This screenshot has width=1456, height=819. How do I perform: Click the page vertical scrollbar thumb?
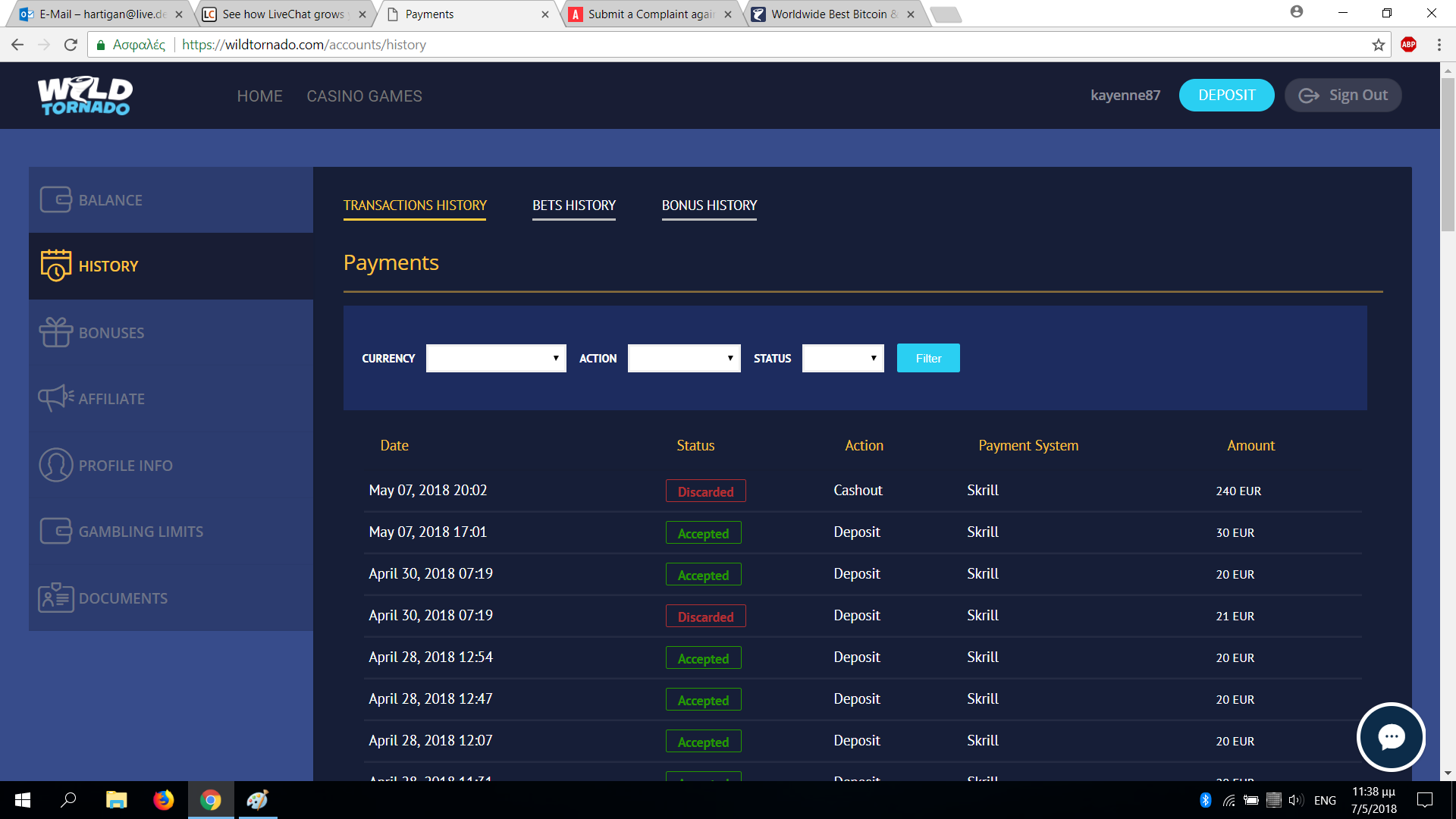point(1448,154)
